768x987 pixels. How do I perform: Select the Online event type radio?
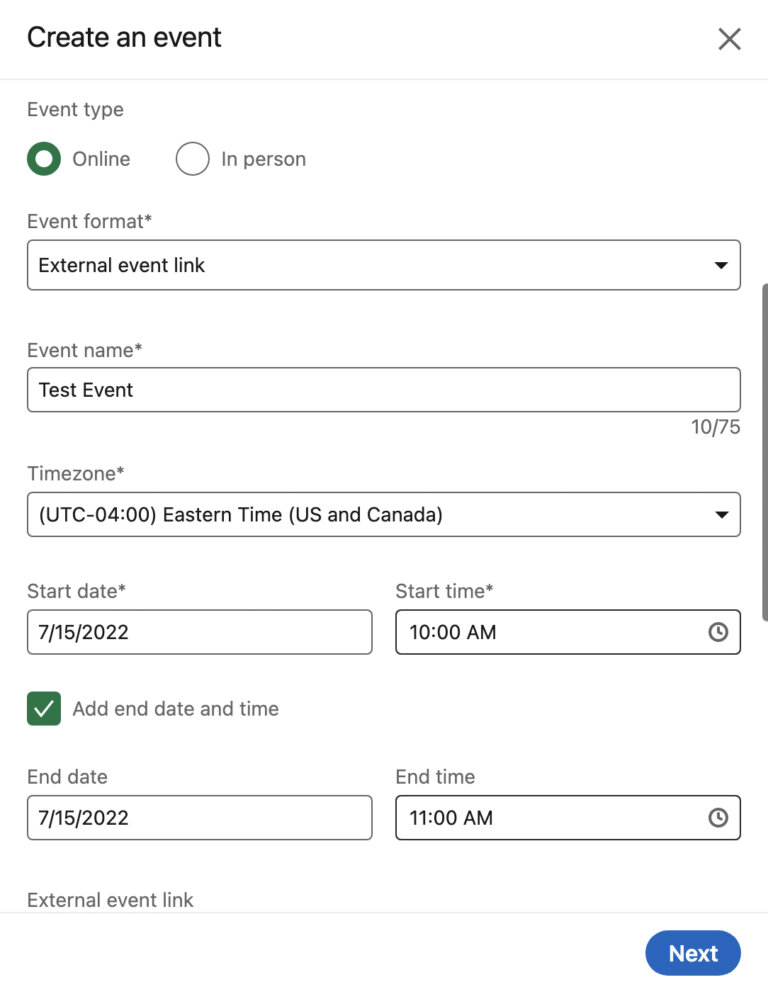[x=44, y=159]
